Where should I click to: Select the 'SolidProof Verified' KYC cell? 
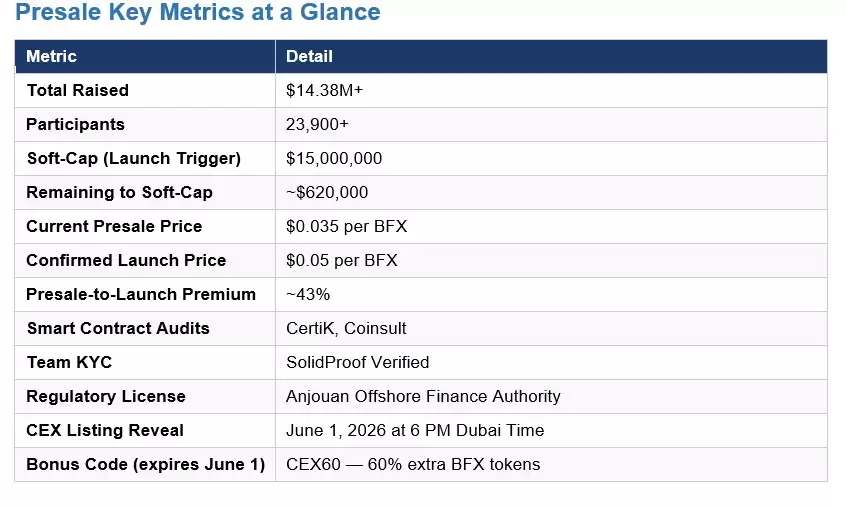[x=357, y=362]
